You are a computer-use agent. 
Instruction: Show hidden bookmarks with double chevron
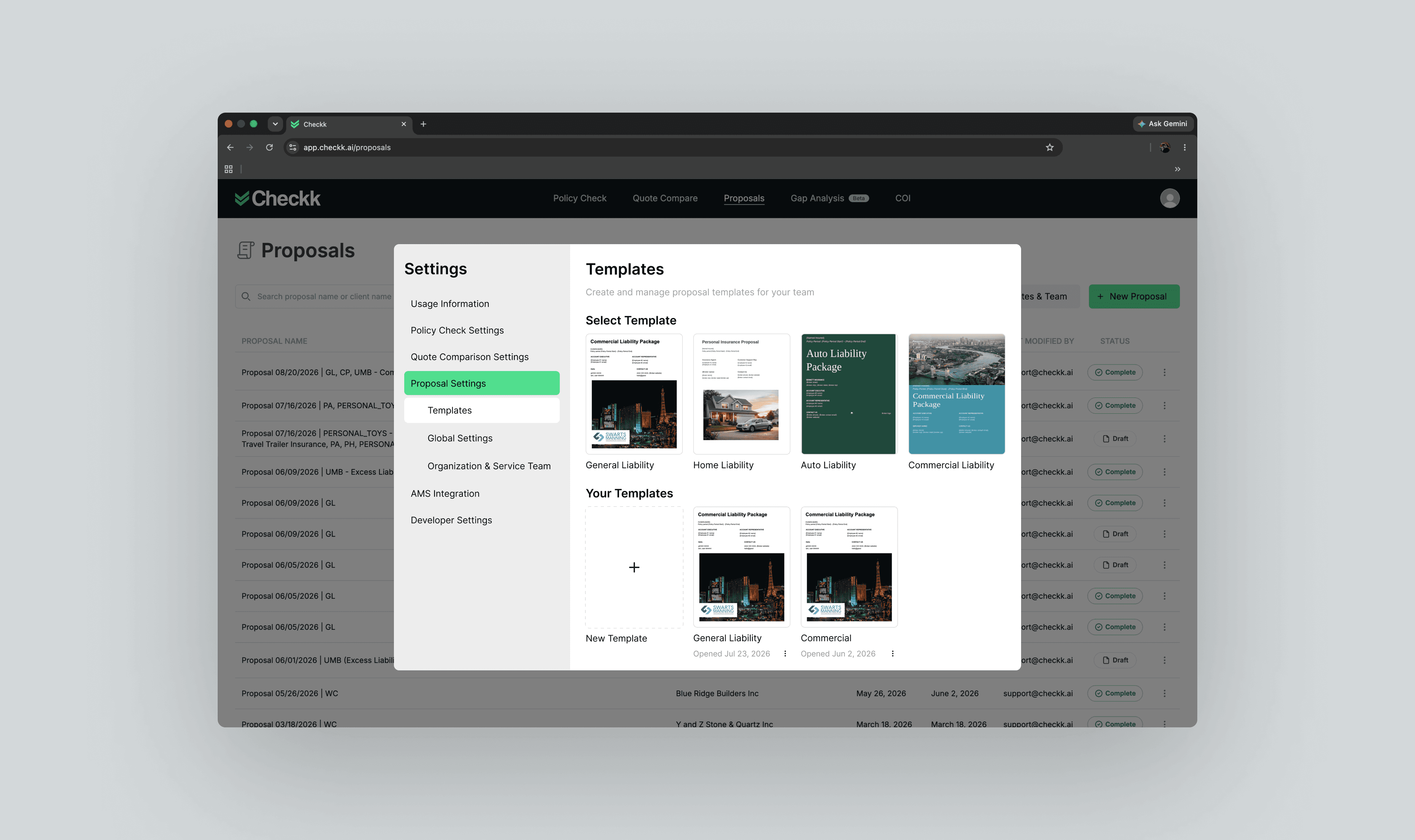coord(1177,169)
